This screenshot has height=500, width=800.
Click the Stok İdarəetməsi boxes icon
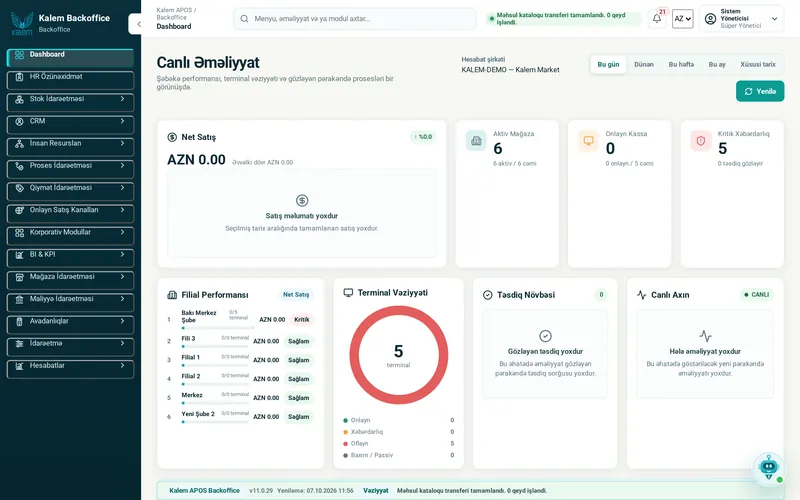(19, 99)
